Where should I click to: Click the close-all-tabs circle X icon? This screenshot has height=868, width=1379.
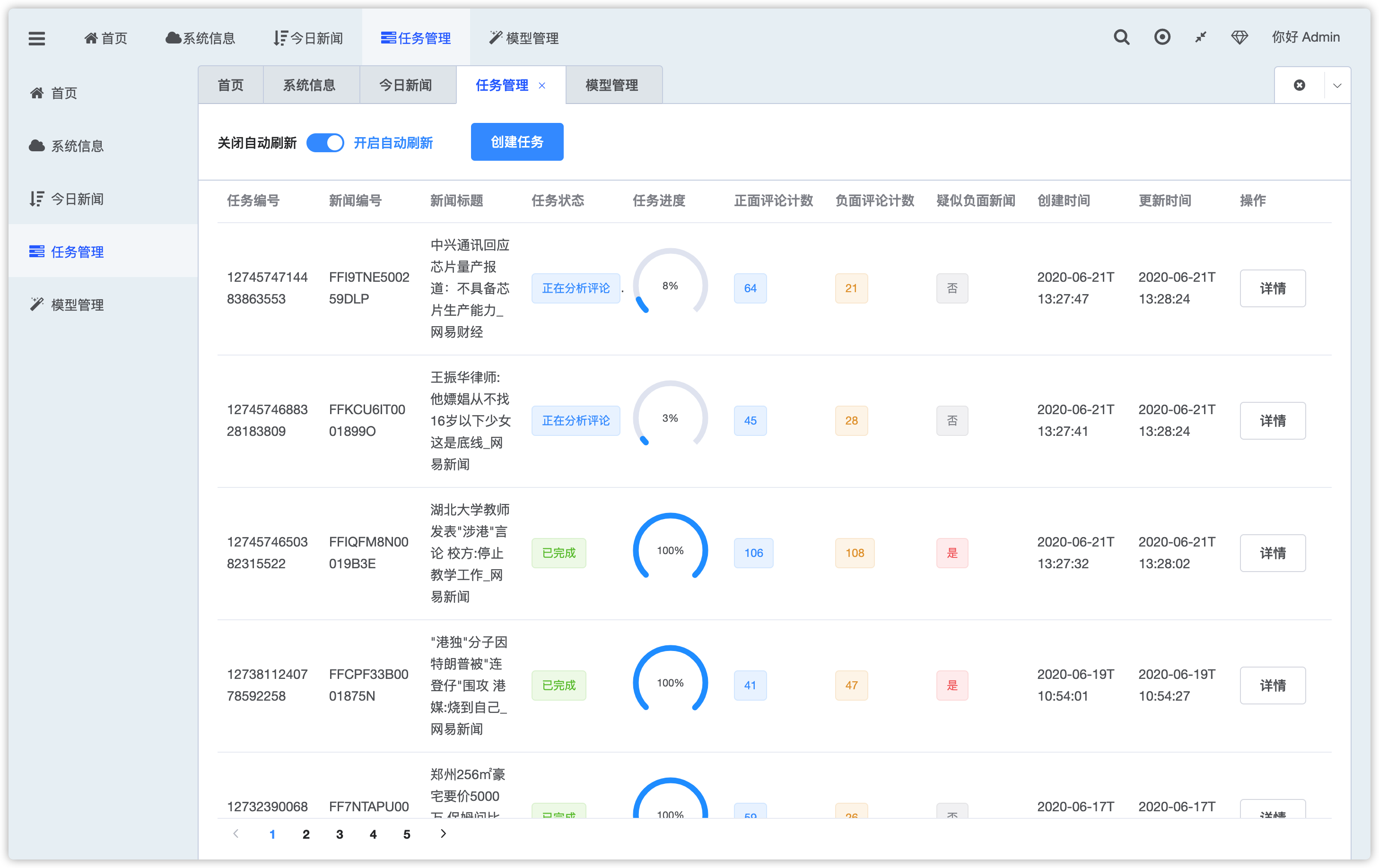[1300, 85]
